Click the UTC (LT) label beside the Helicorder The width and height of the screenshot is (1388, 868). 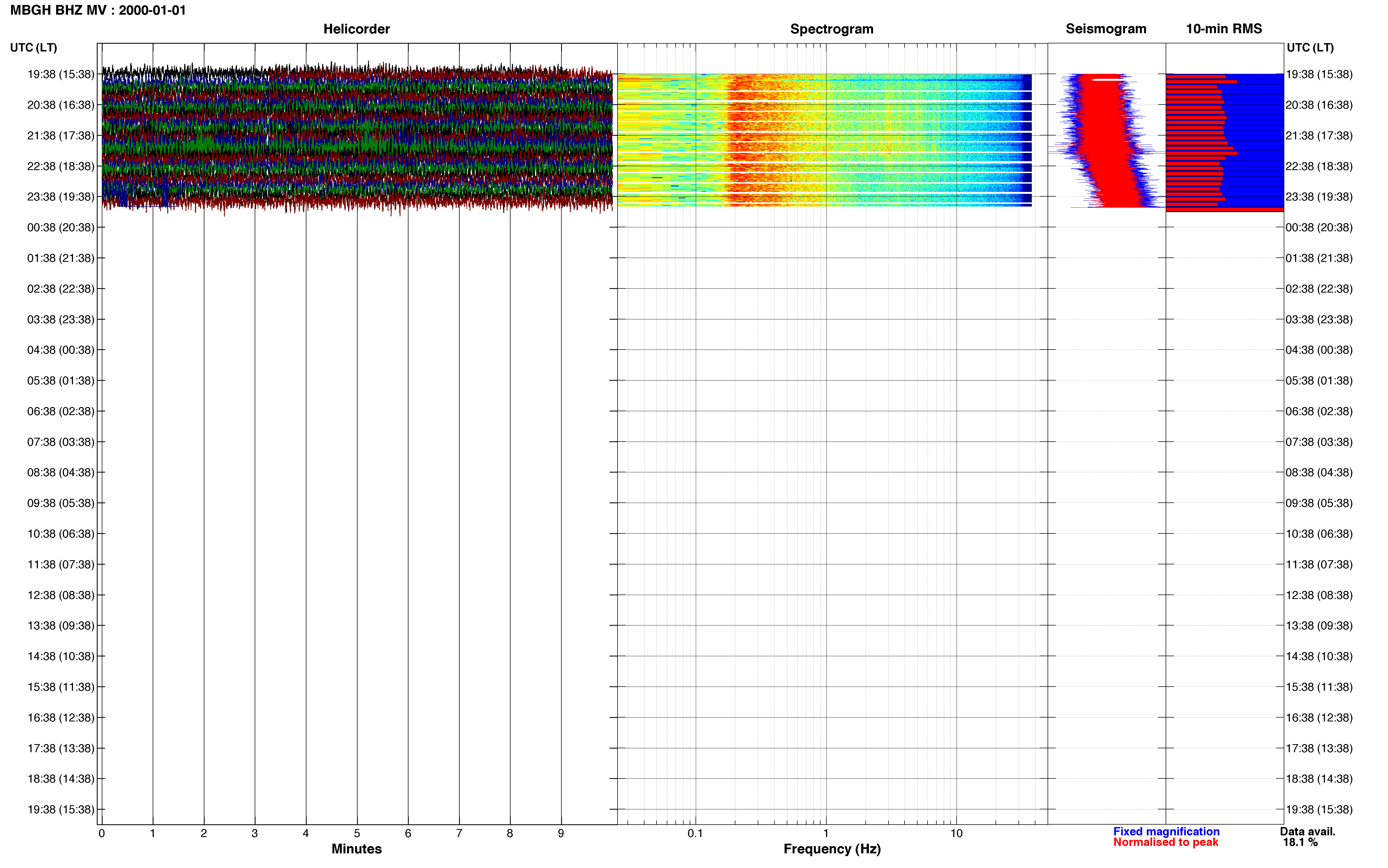pyautogui.click(x=34, y=48)
